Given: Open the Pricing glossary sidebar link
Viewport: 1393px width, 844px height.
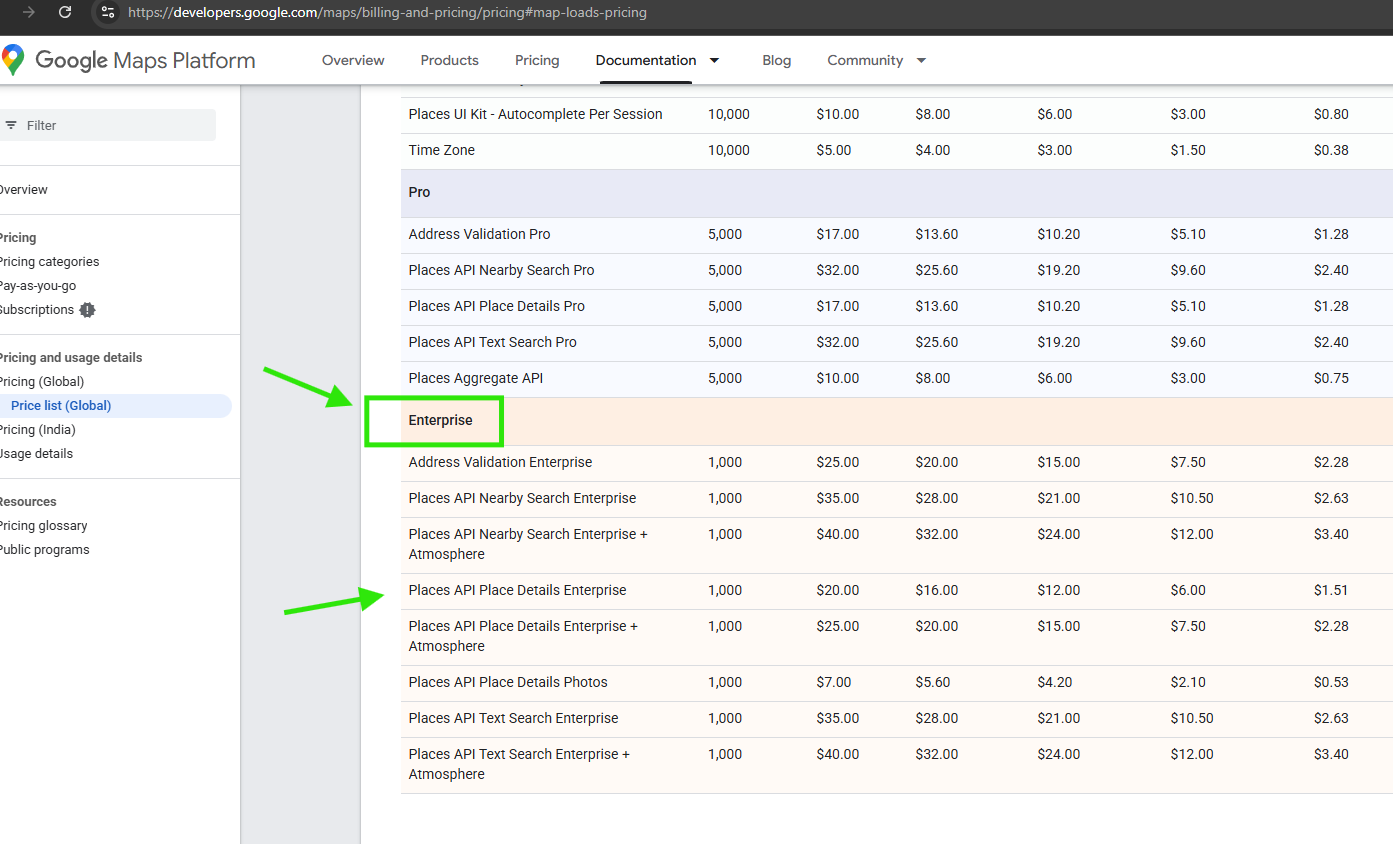Looking at the screenshot, I should [43, 526].
